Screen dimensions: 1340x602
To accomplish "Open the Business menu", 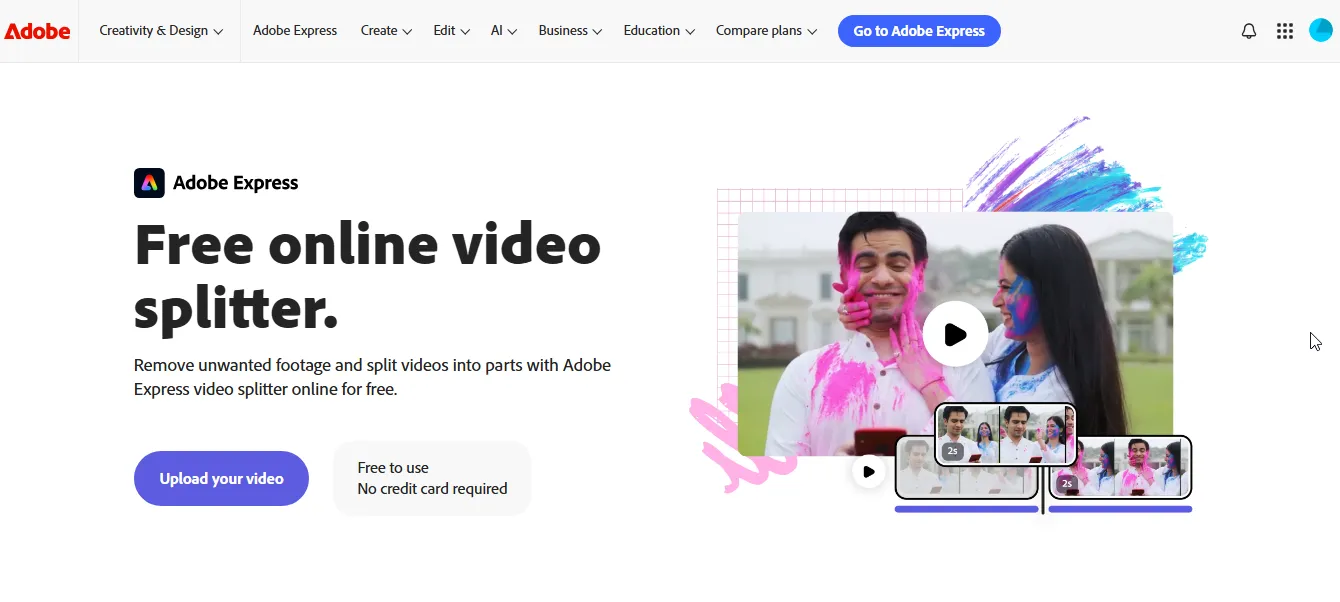I will (570, 31).
